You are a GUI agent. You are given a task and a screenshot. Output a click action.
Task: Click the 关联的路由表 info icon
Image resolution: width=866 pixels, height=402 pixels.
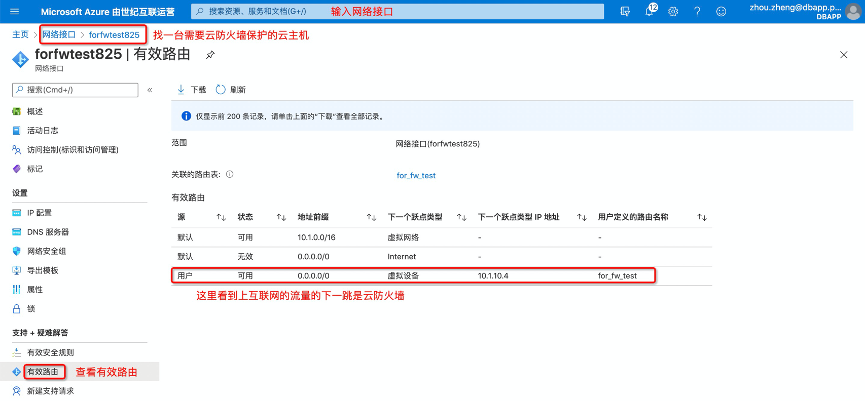229,174
